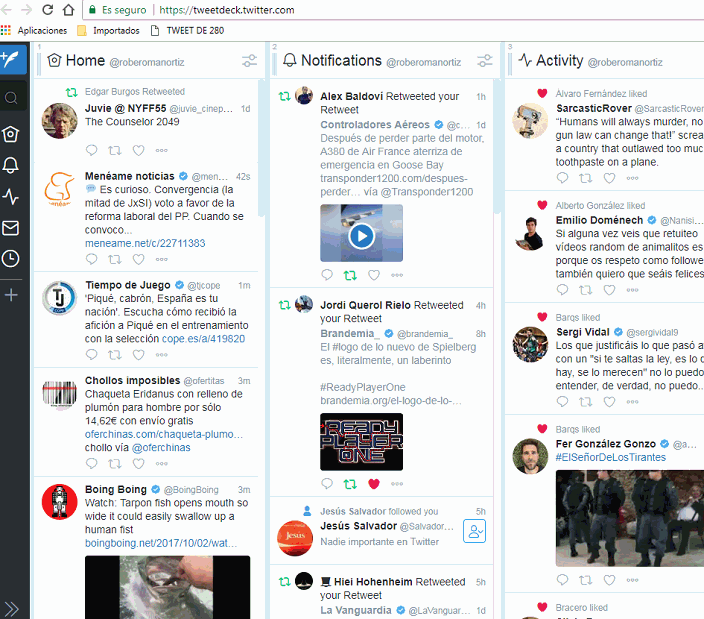This screenshot has width=704, height=619.
Task: Open more options on Chollos imposibles tweet
Action: (x=162, y=464)
